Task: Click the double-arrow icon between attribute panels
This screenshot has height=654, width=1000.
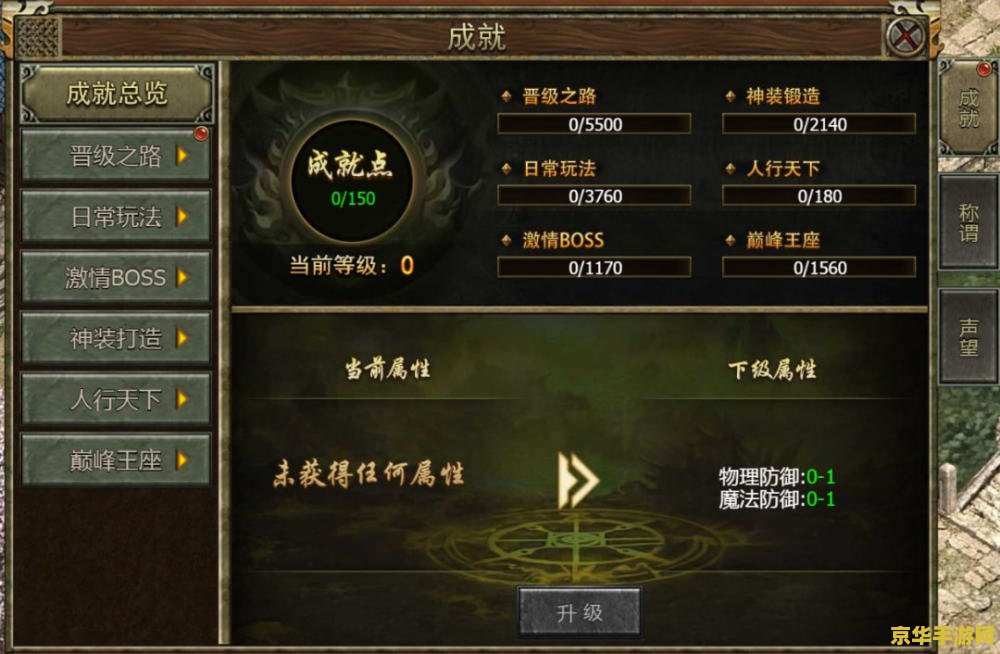Action: 577,480
